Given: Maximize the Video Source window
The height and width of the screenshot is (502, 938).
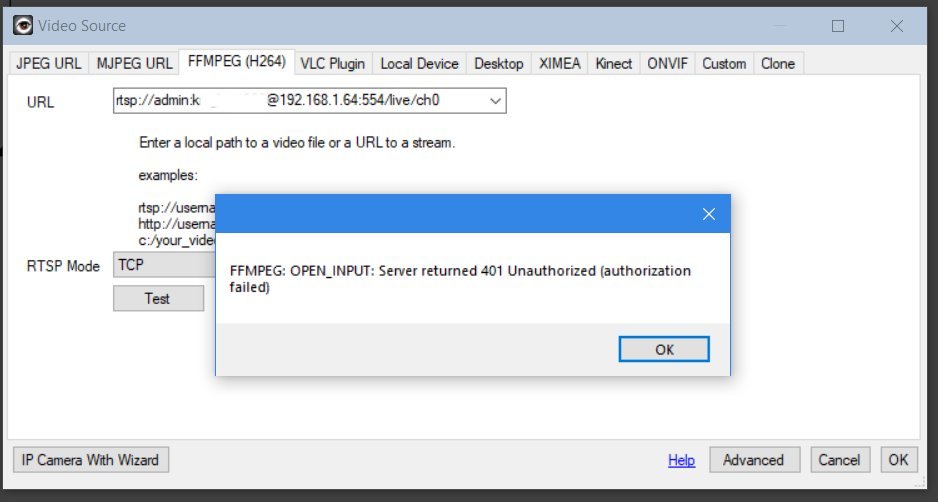Looking at the screenshot, I should coord(838,25).
